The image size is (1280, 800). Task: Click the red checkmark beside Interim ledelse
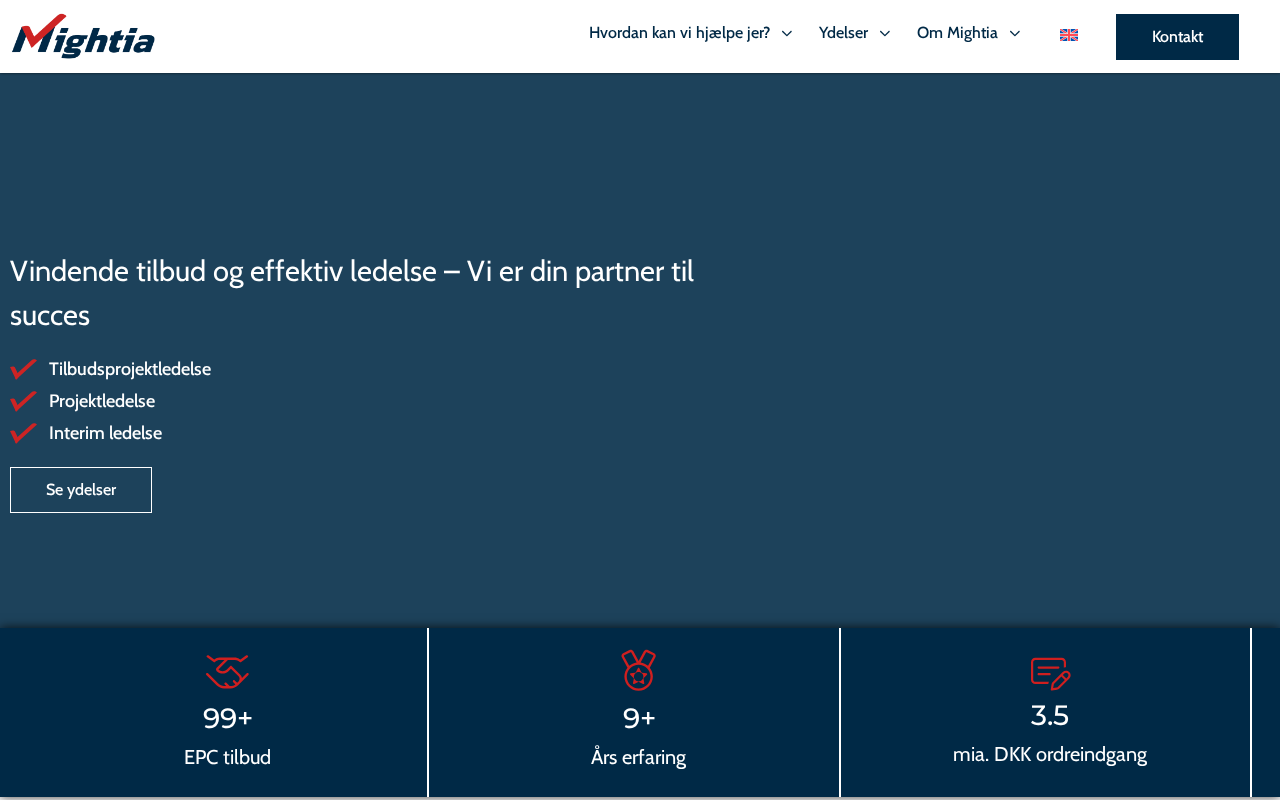24,433
